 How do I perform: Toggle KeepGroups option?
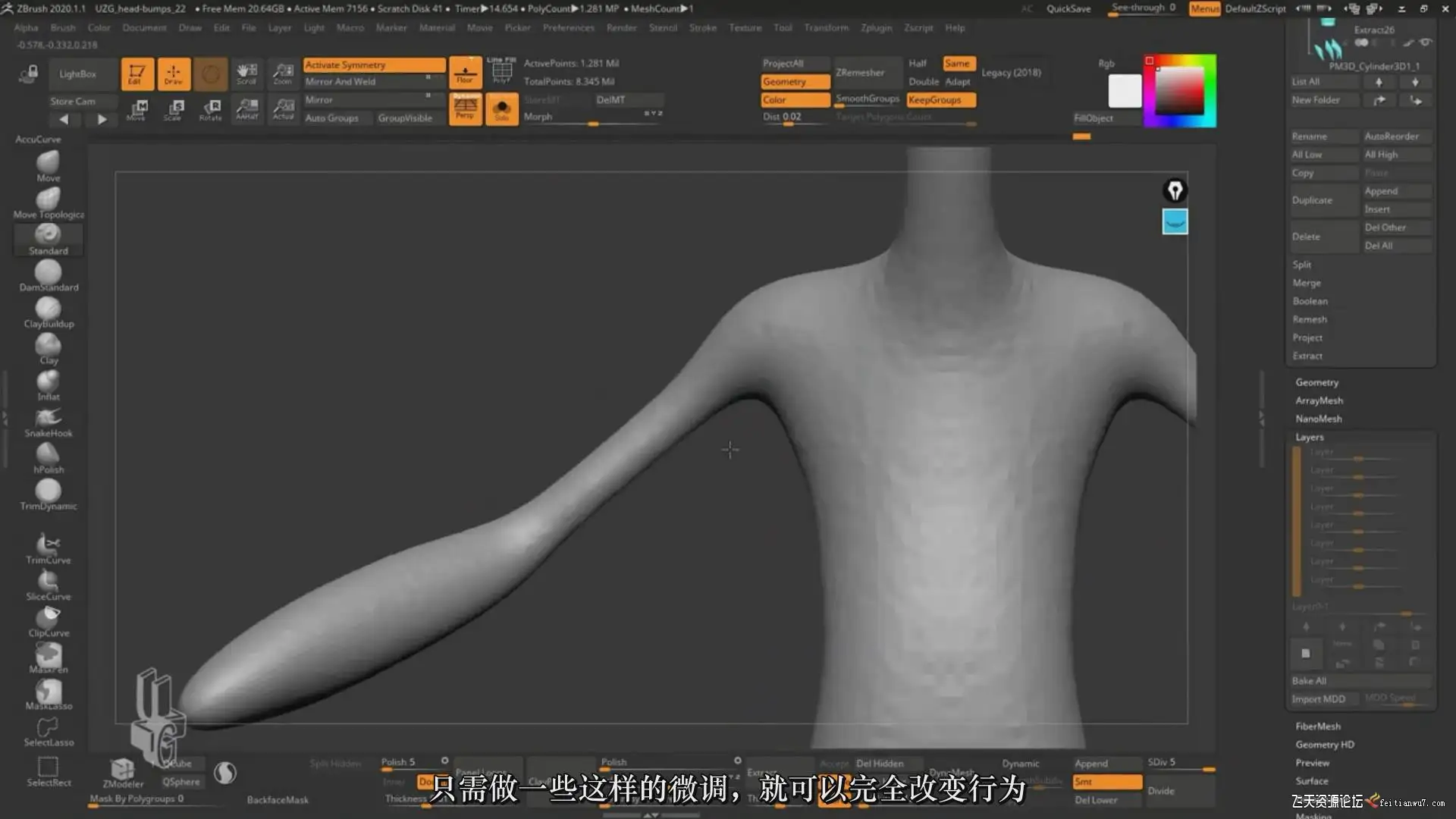940,100
